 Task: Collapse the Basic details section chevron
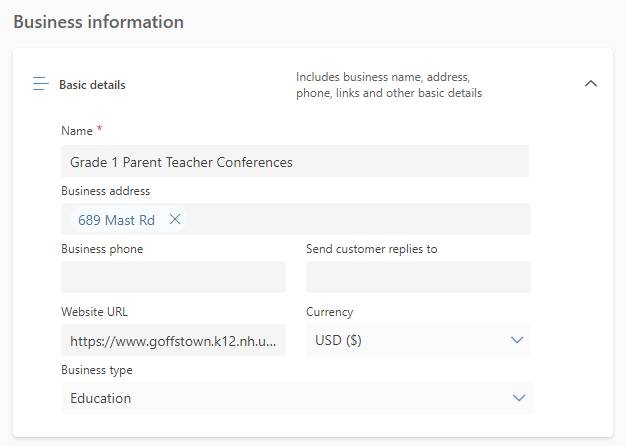click(591, 83)
